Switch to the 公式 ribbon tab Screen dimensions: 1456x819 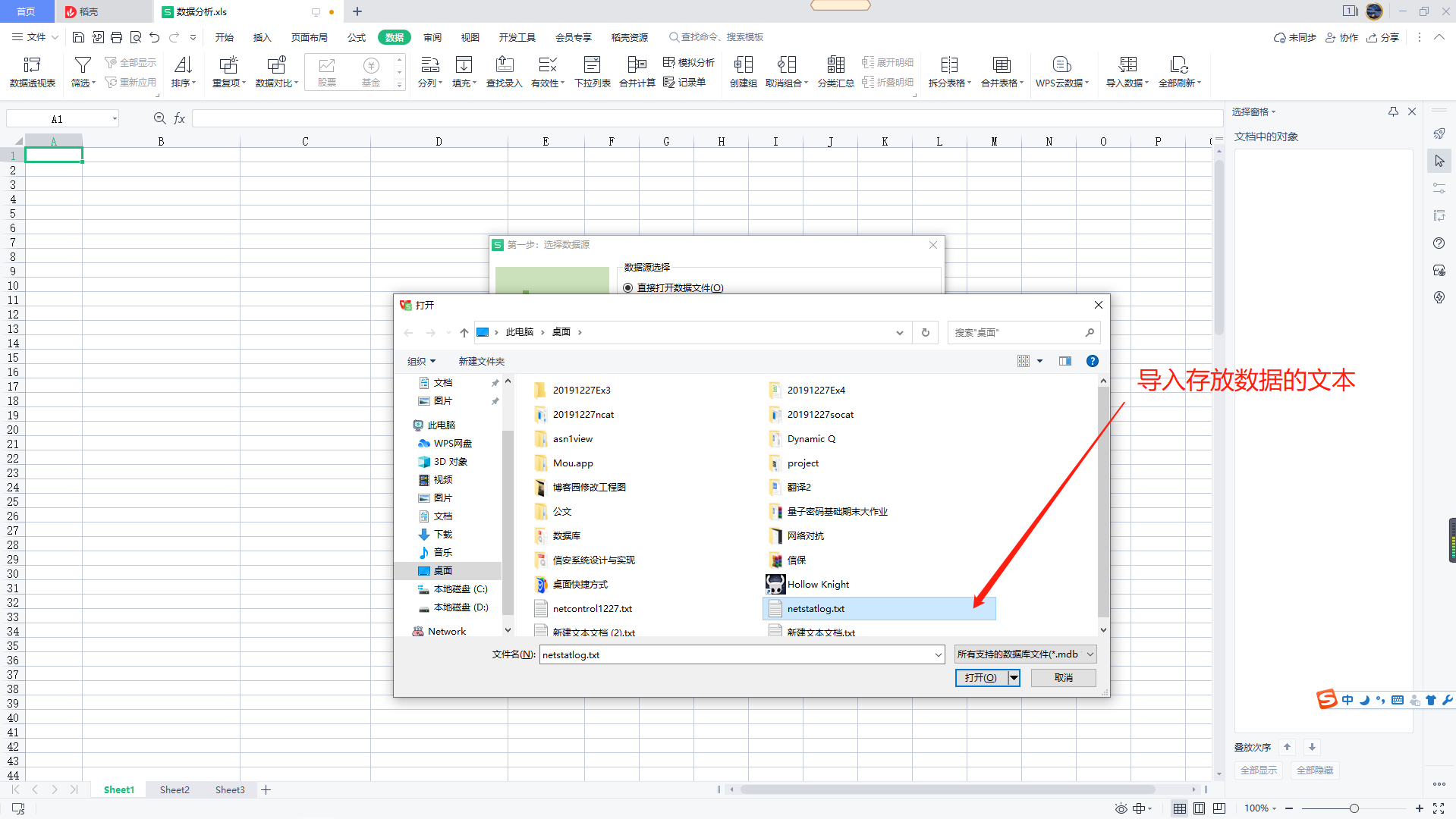coord(356,37)
